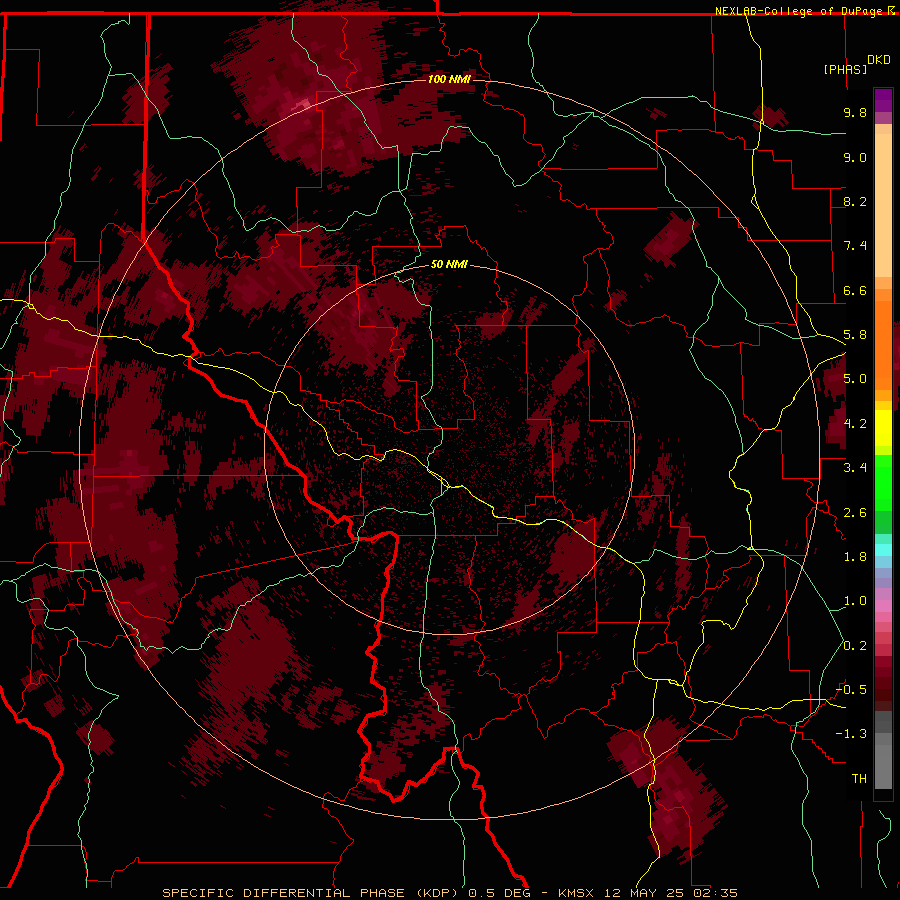The image size is (900, 900).
Task: Click the -0.5 scale value
Action: (x=851, y=690)
